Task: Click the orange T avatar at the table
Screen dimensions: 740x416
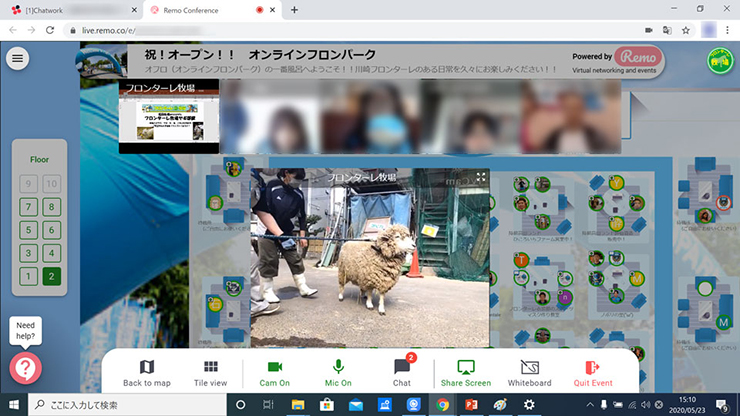Action: point(521,260)
